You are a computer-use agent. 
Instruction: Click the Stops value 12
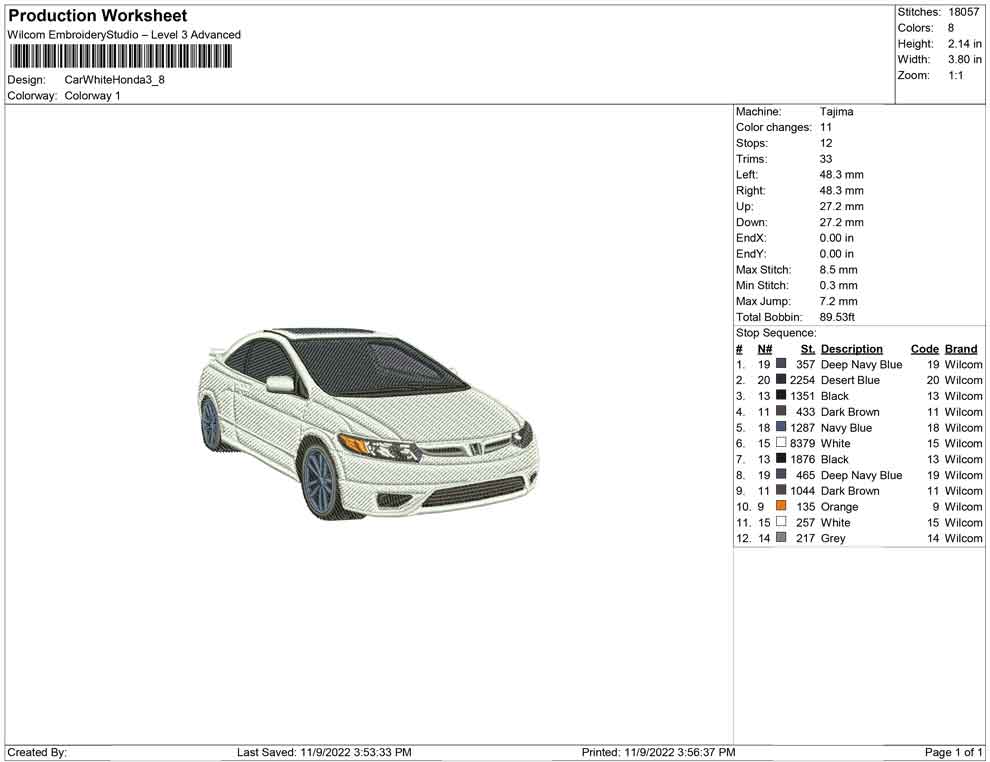[826, 143]
